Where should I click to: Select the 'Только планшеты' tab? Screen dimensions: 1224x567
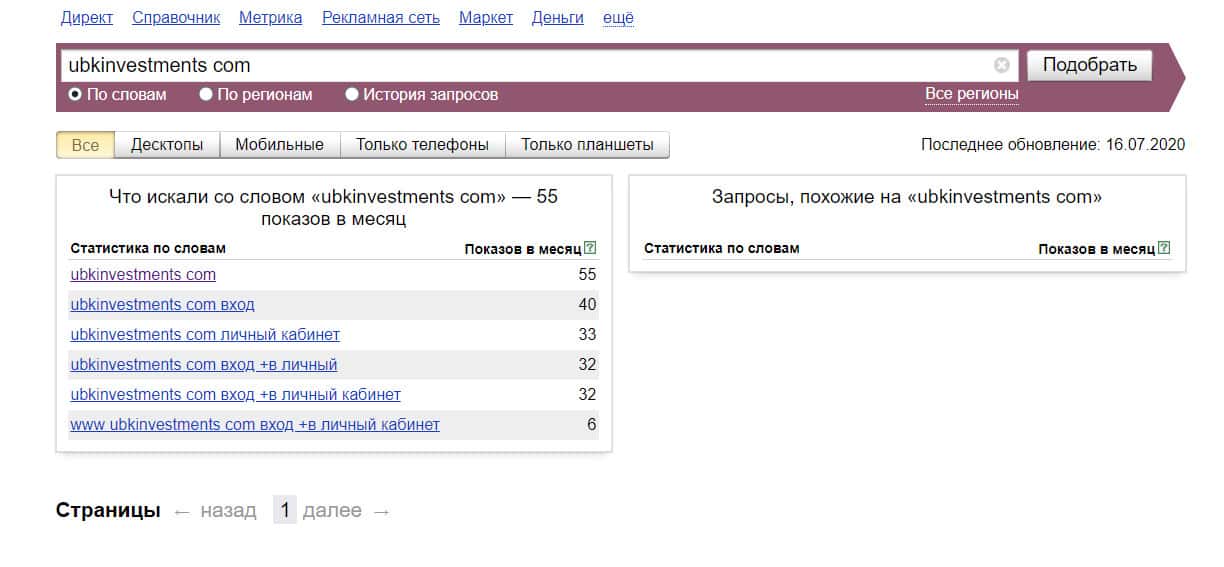coord(587,145)
